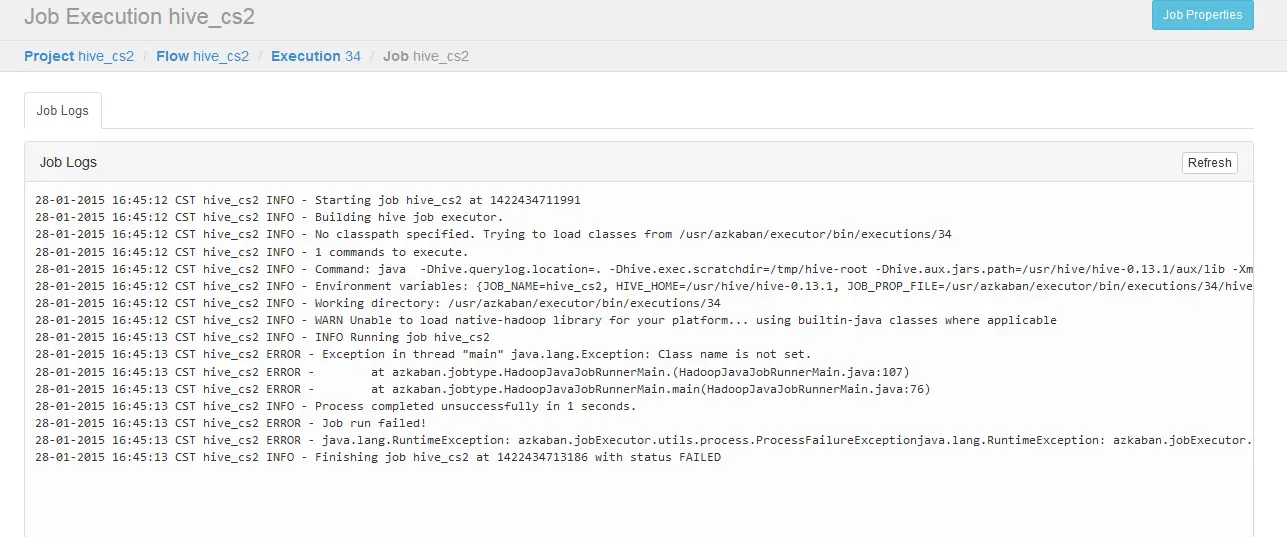The image size is (1287, 537).
Task: Select the 'Job run failed!' error line
Action: click(231, 423)
